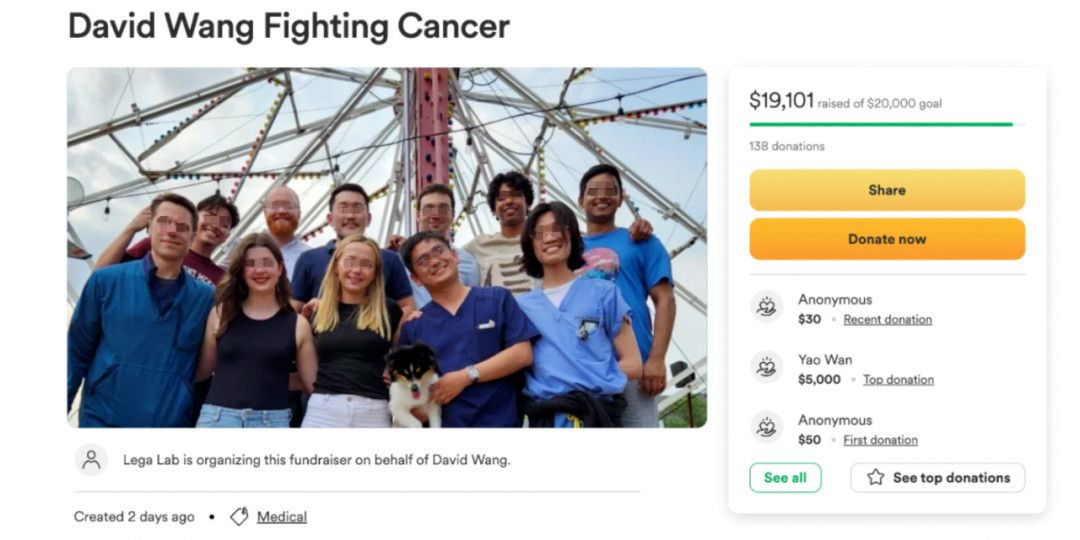Click the $19,101 raised amount
This screenshot has height=540, width=1080.
point(781,100)
